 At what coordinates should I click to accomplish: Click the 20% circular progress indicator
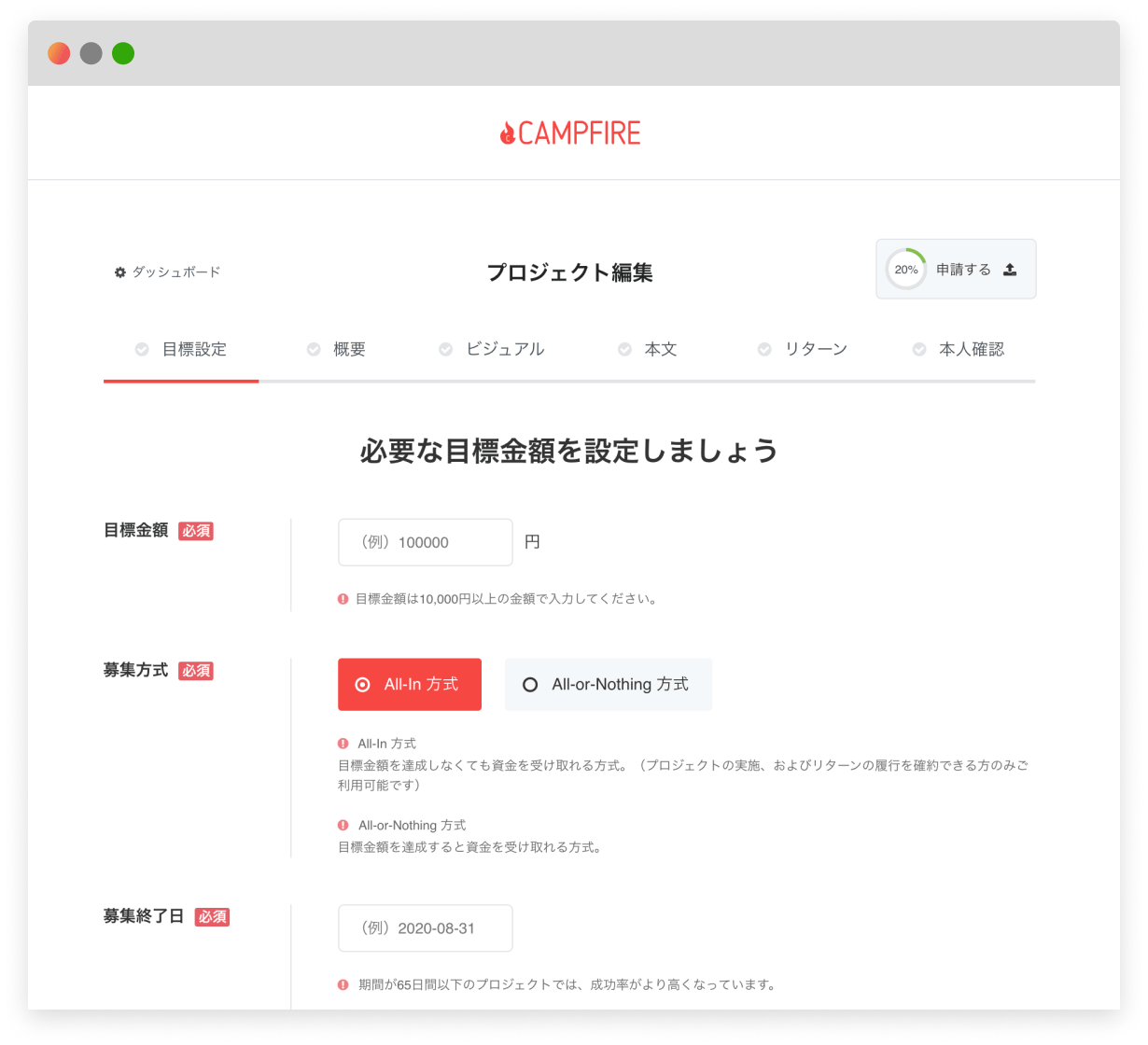[x=905, y=270]
